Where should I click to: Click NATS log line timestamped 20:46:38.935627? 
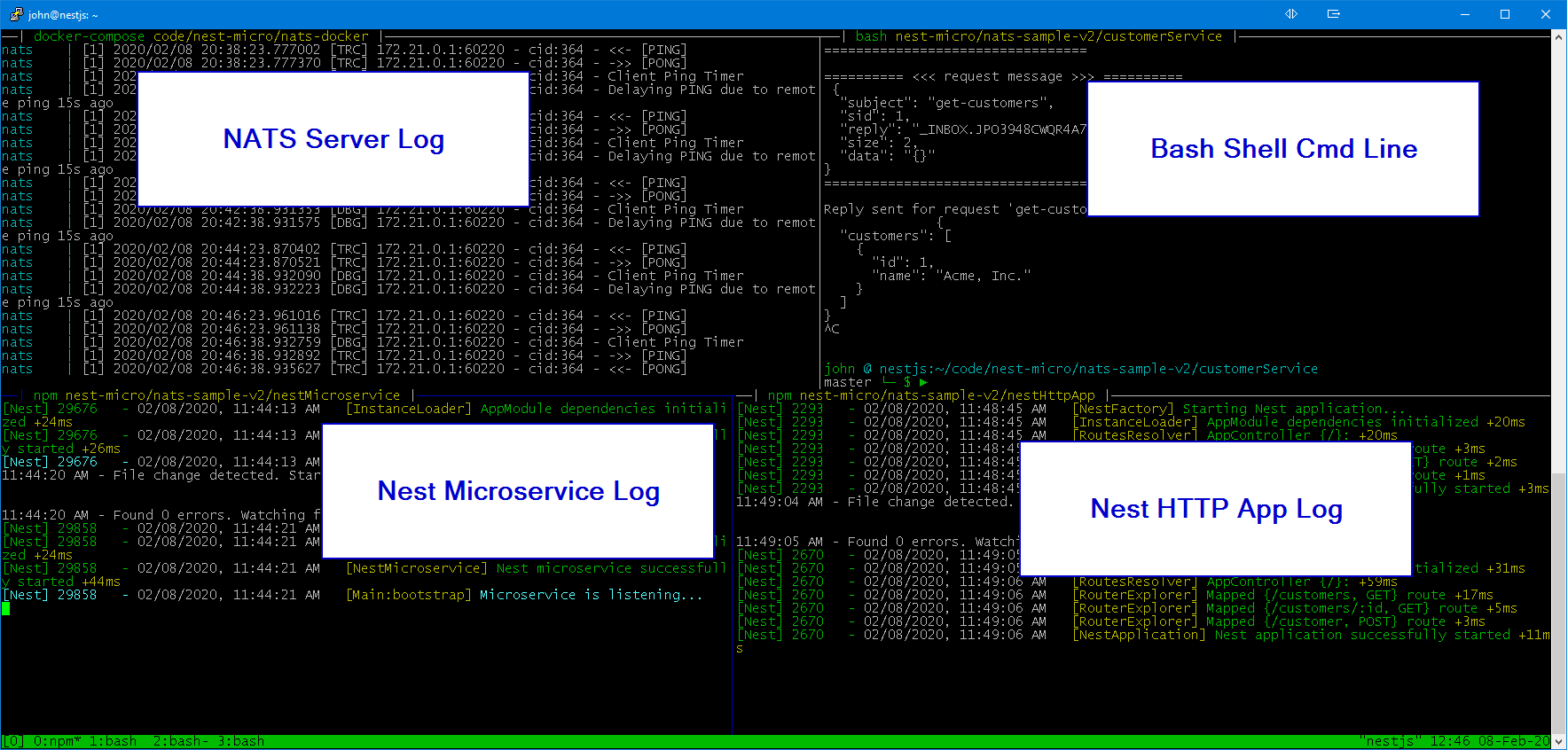(344, 369)
